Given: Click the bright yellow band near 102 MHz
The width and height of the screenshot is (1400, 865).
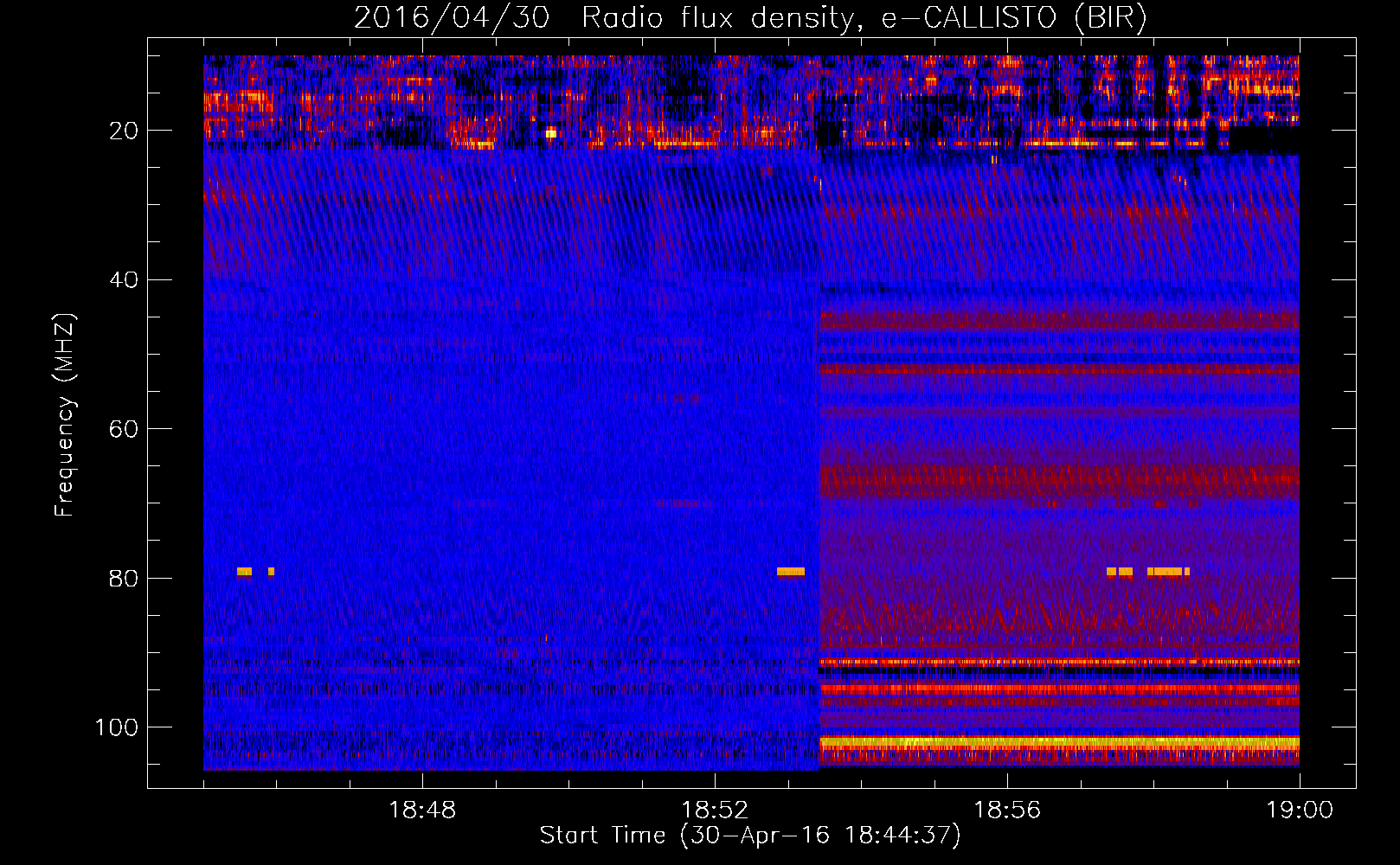Looking at the screenshot, I should [1059, 742].
